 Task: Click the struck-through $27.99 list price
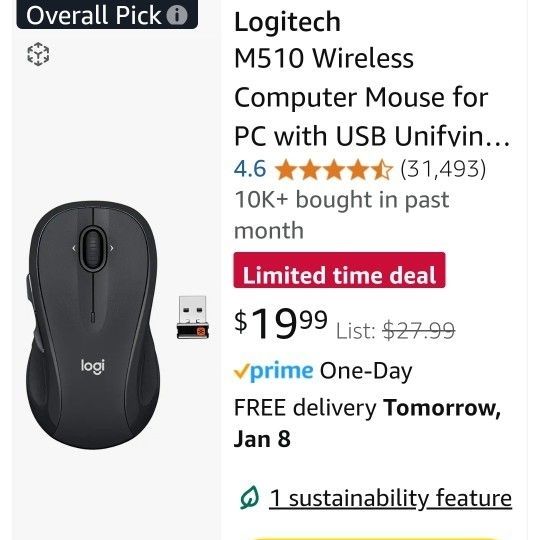pyautogui.click(x=419, y=331)
